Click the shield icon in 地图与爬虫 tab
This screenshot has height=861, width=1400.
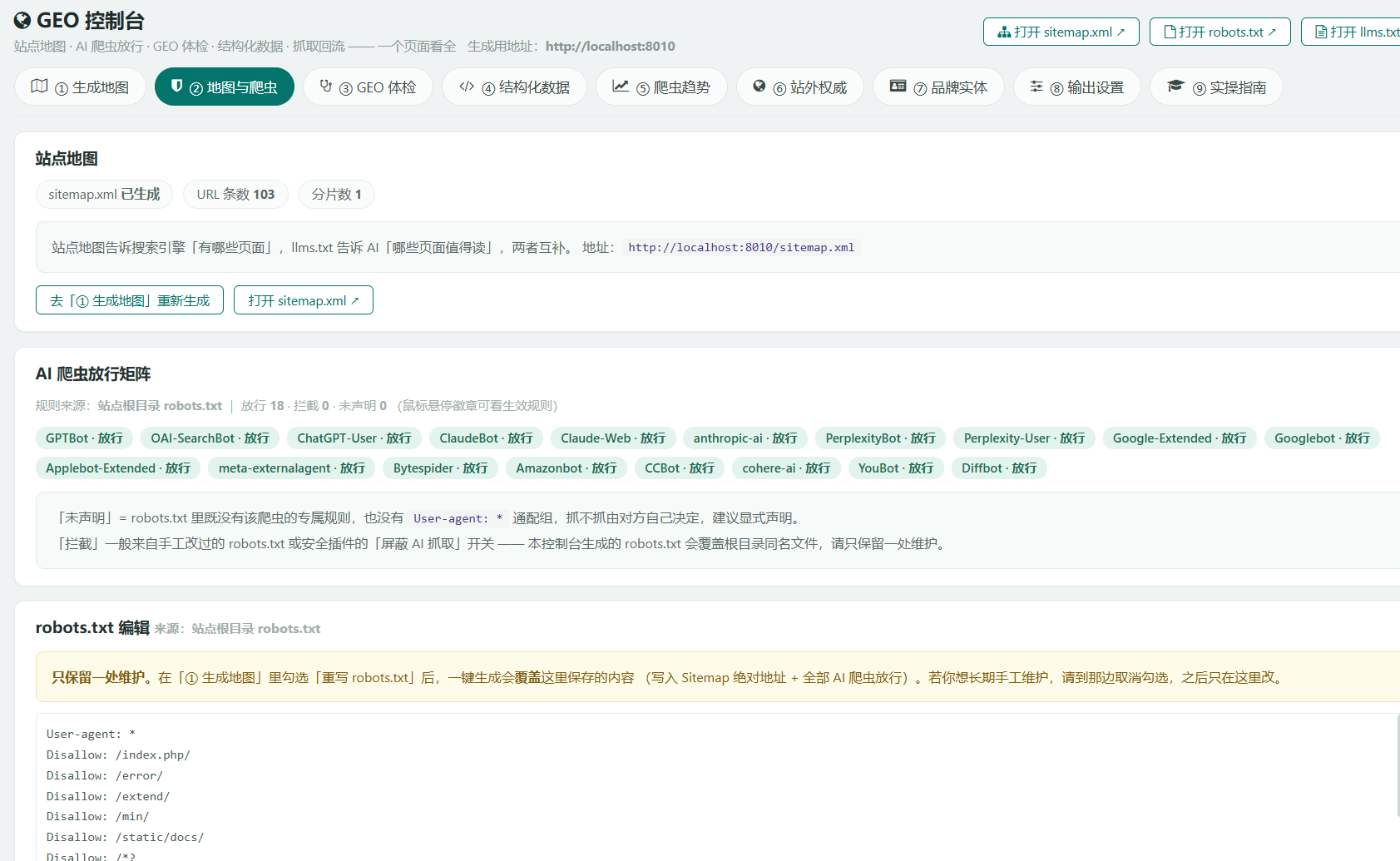click(176, 86)
